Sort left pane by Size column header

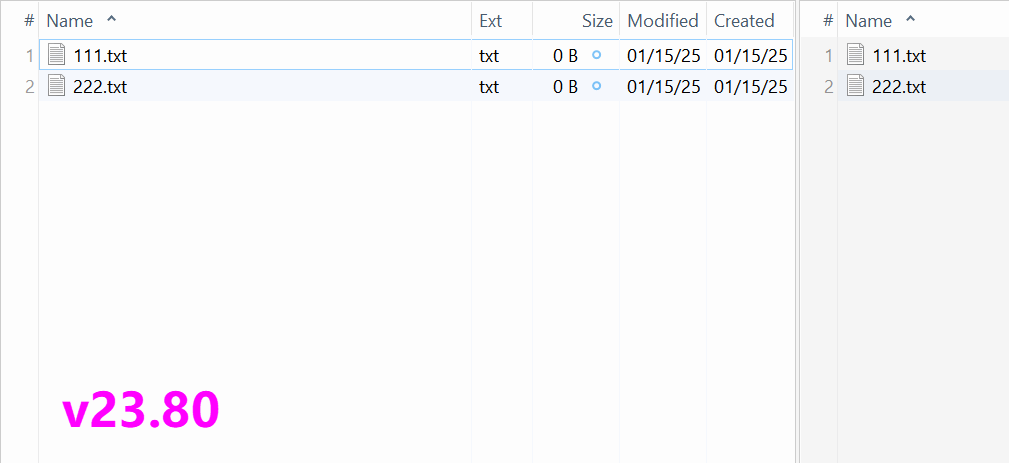[x=597, y=21]
